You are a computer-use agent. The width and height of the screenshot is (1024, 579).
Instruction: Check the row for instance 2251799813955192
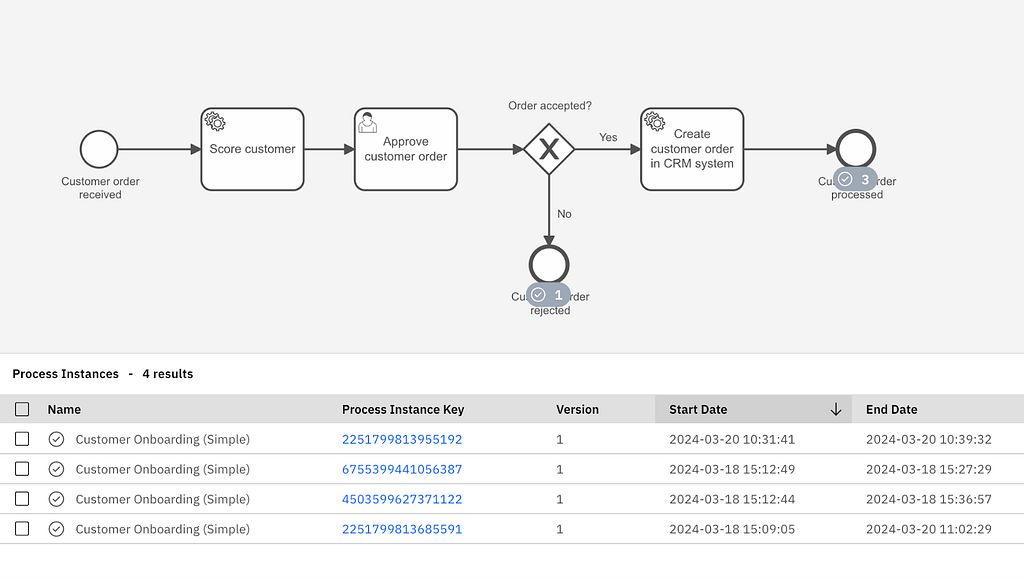coord(22,439)
